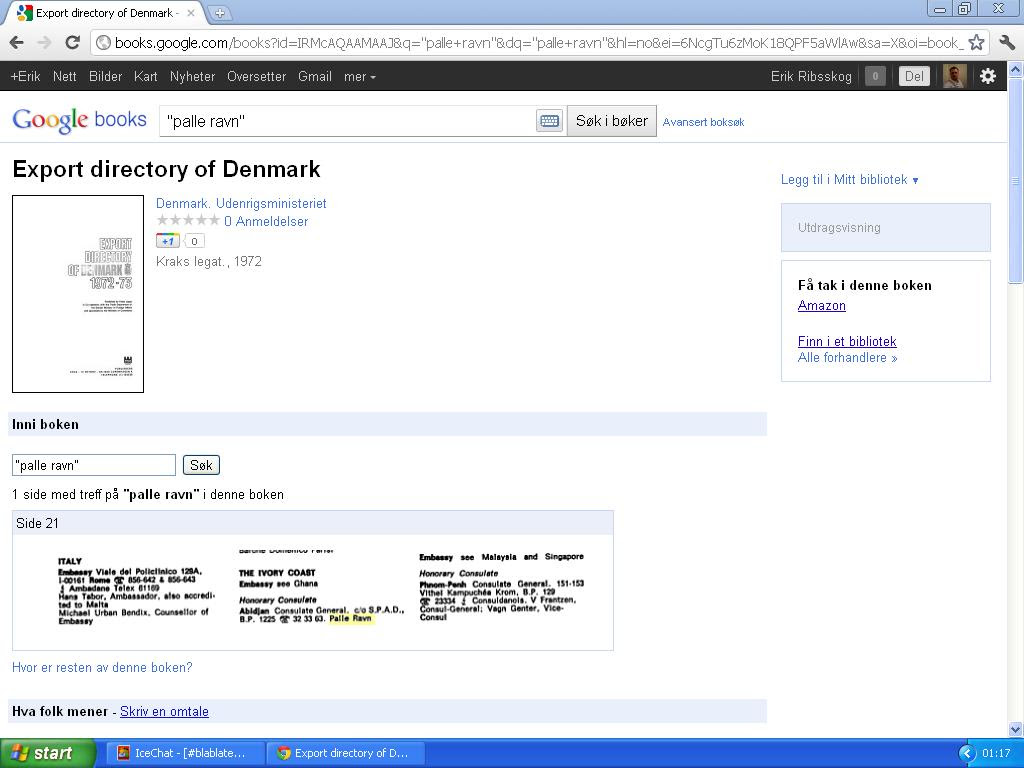Open 'Hvor er resten av denne boken?' link
This screenshot has width=1024, height=768.
click(x=102, y=667)
